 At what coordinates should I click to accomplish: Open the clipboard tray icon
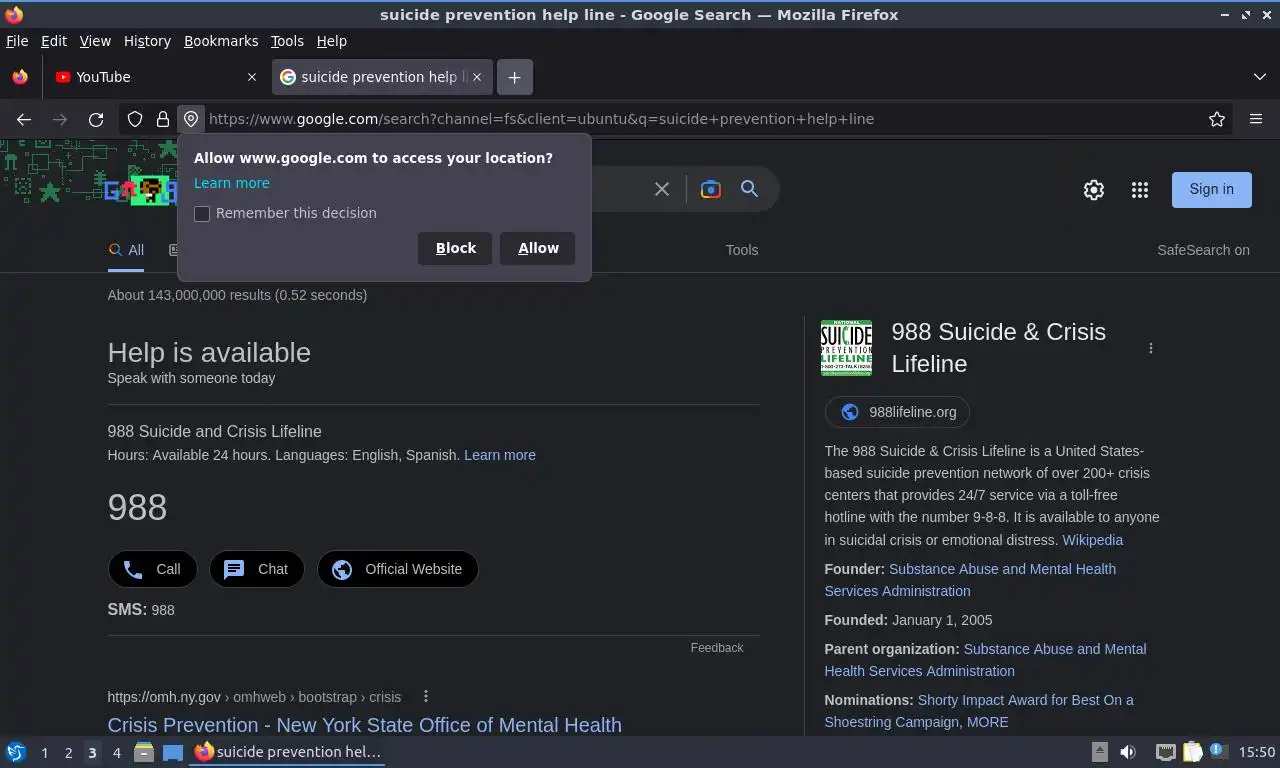coord(1192,752)
